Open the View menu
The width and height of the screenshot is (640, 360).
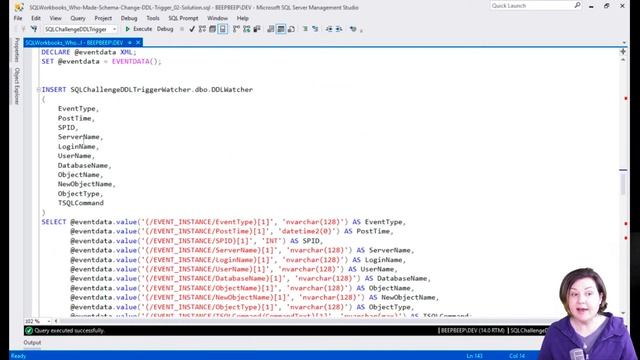(x=56, y=18)
